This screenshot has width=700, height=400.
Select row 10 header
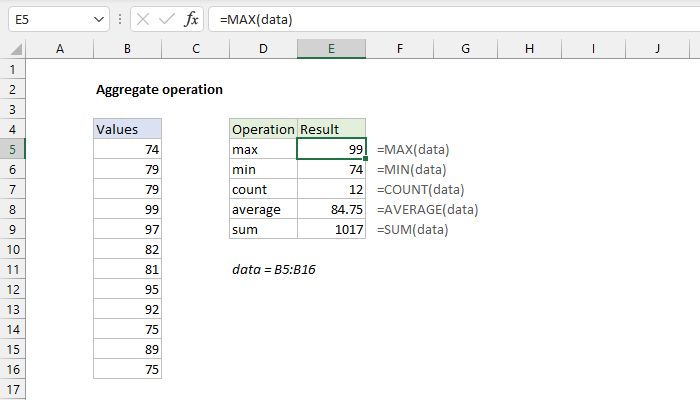pyautogui.click(x=12, y=249)
